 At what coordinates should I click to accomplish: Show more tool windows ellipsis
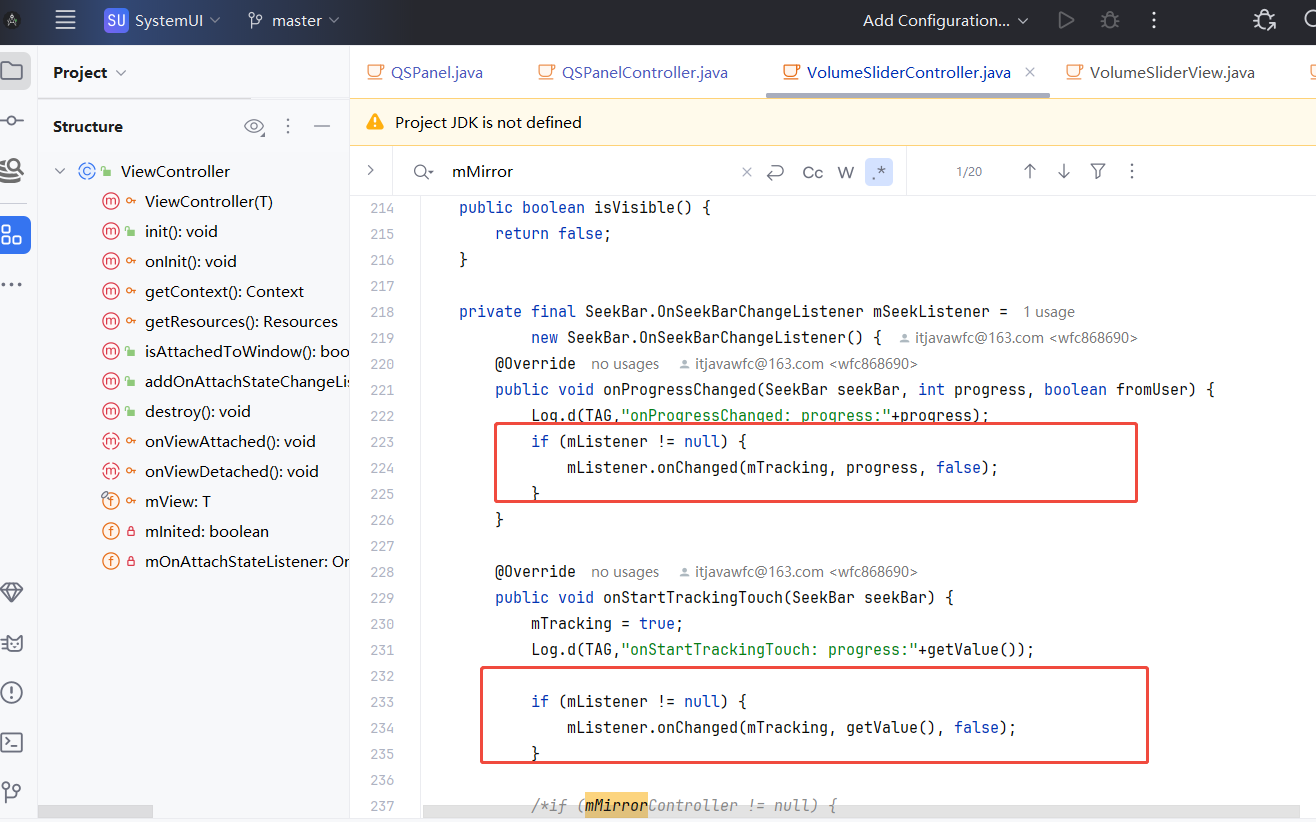coord(12,285)
